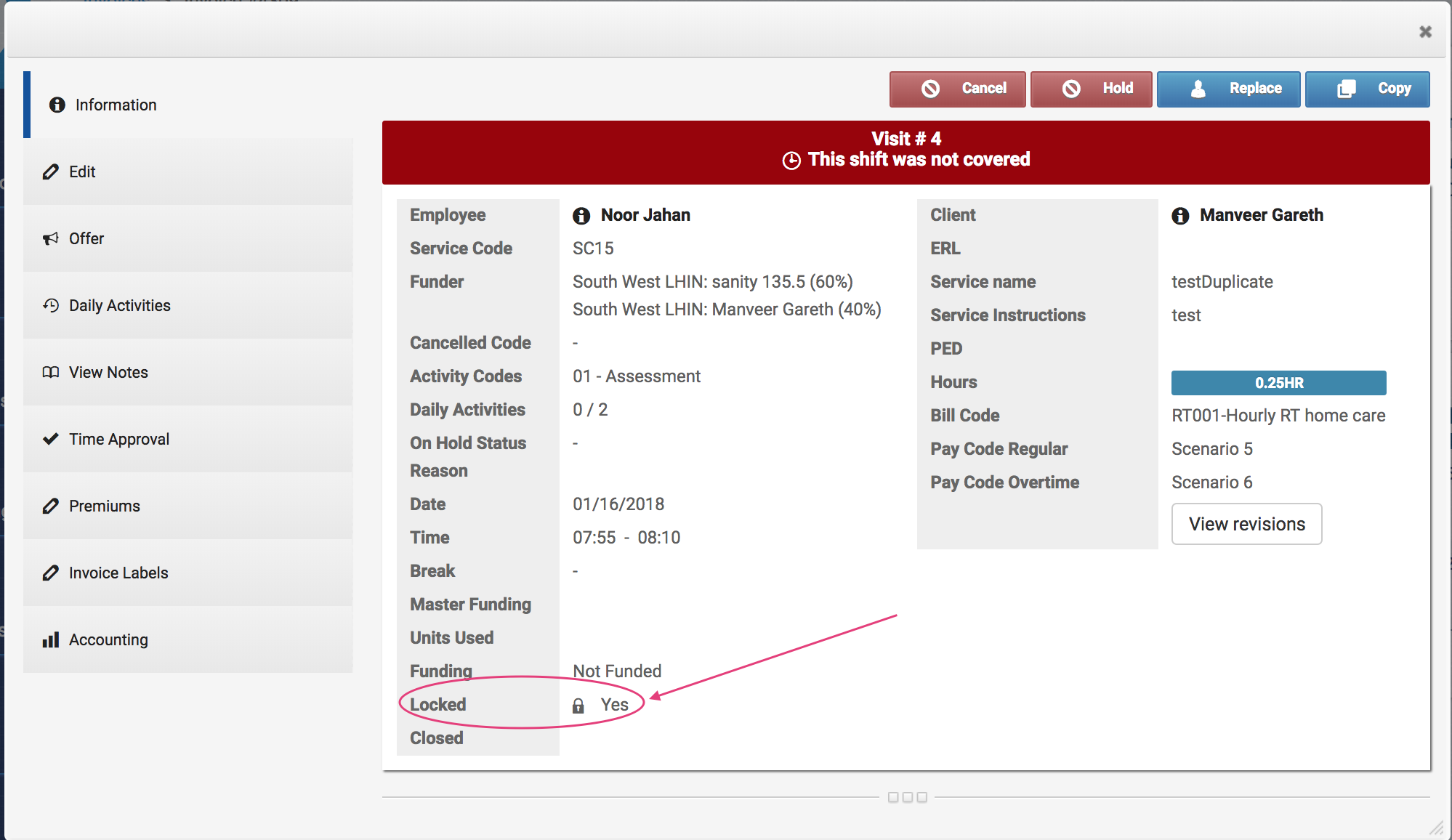Click the clock icon in red banner
Image resolution: width=1452 pixels, height=840 pixels.
(x=791, y=161)
